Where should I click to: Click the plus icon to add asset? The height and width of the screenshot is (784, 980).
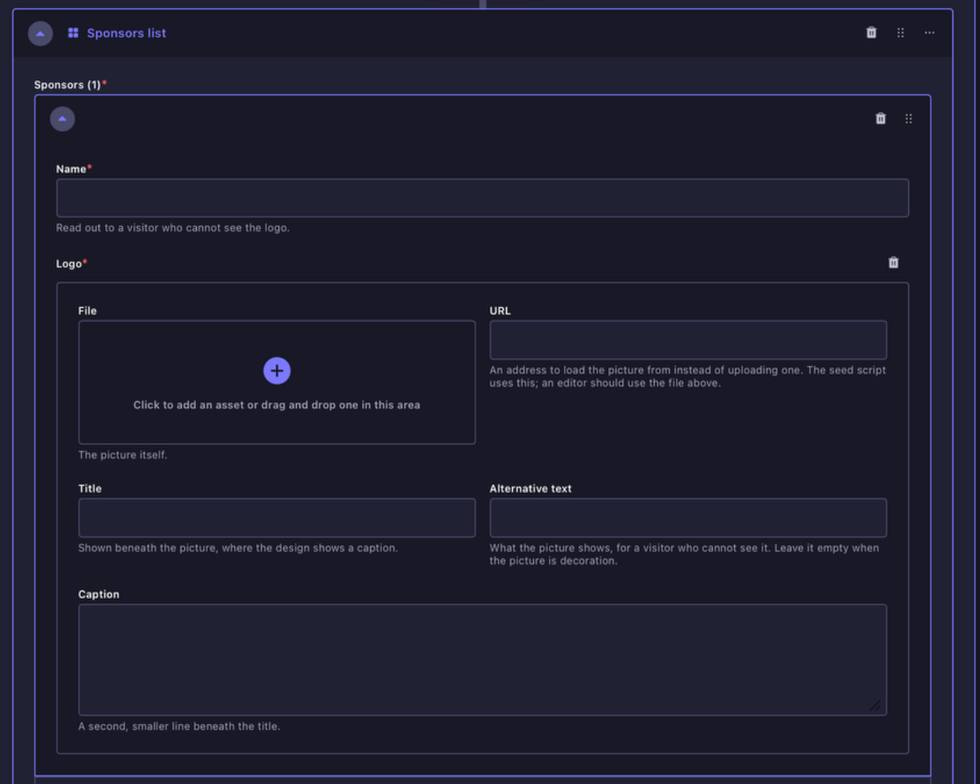pos(277,371)
